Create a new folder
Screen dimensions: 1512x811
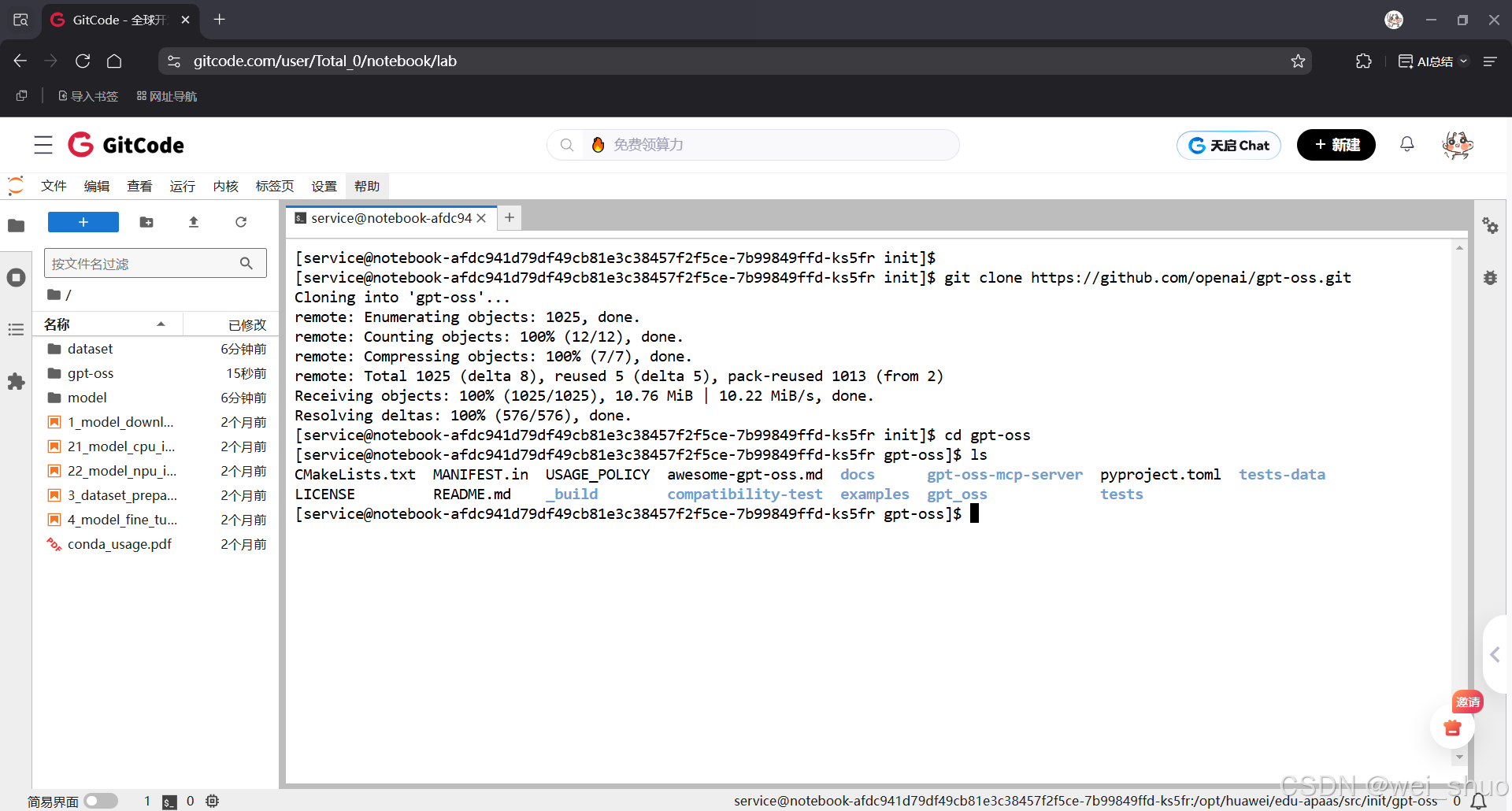pos(146,222)
